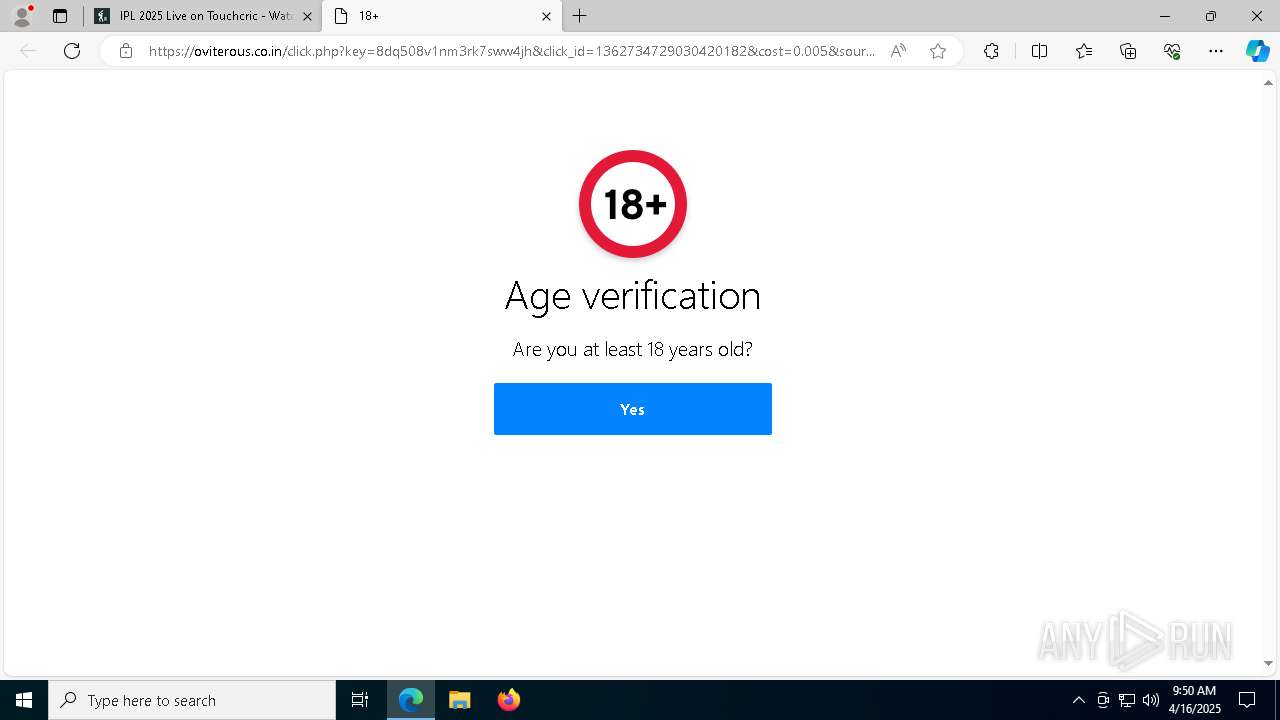View site information lock icon

[126, 51]
